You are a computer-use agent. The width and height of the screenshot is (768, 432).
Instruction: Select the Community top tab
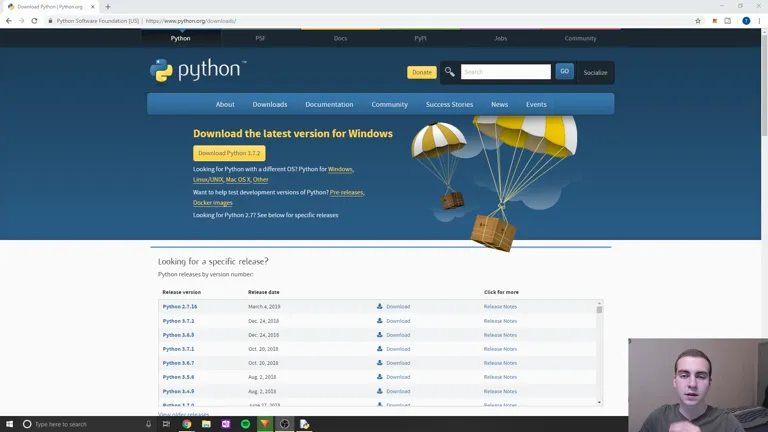[580, 38]
